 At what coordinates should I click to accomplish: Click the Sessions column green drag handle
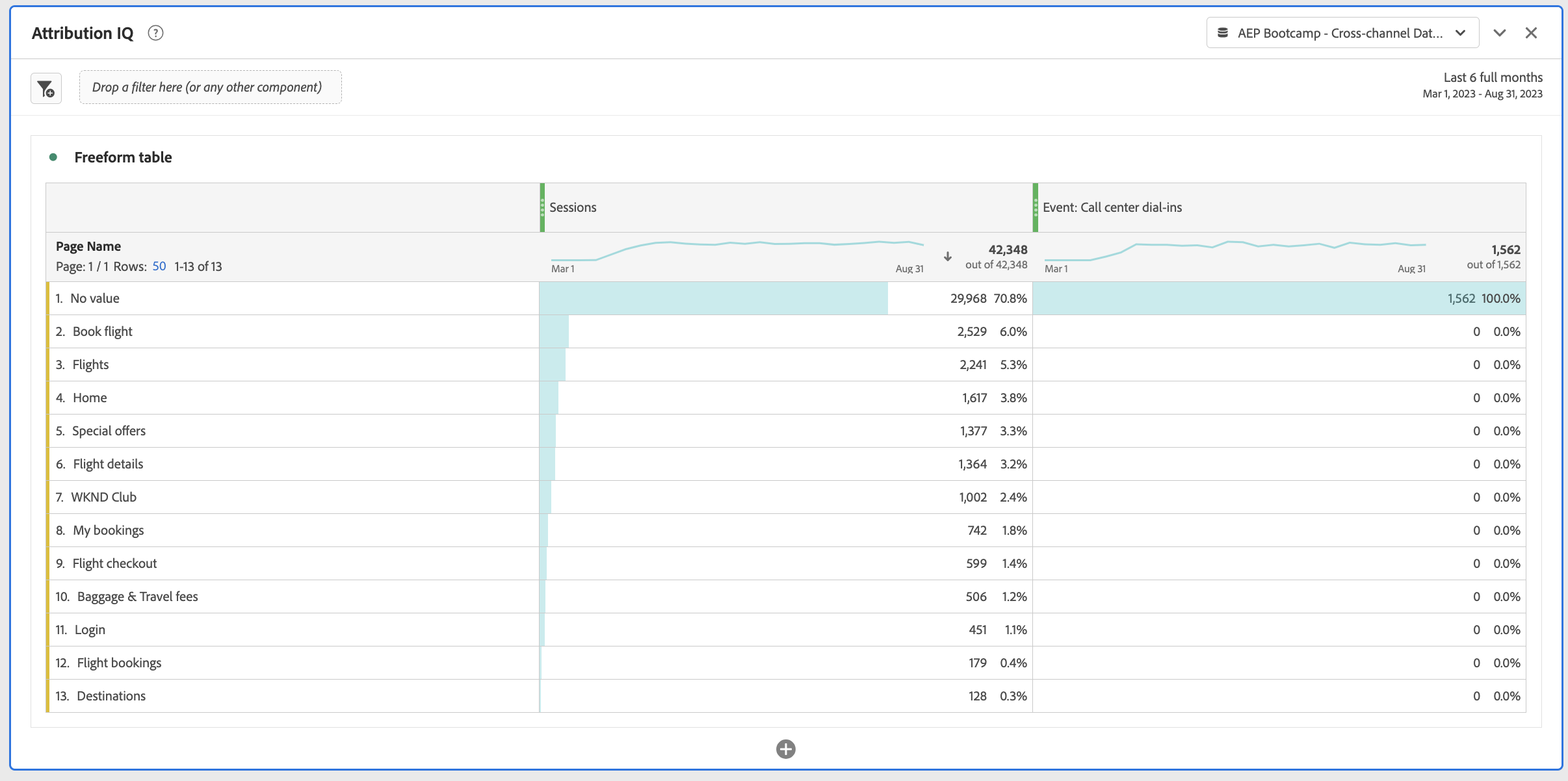click(542, 207)
